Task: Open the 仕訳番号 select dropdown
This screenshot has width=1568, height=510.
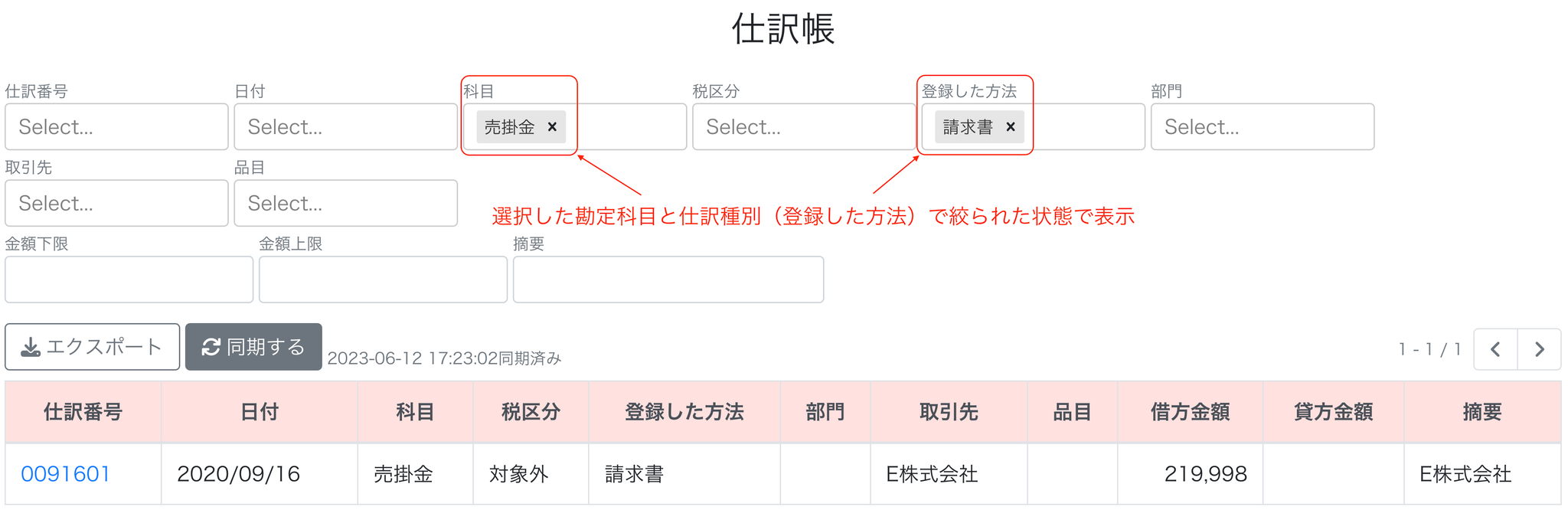Action: [116, 127]
